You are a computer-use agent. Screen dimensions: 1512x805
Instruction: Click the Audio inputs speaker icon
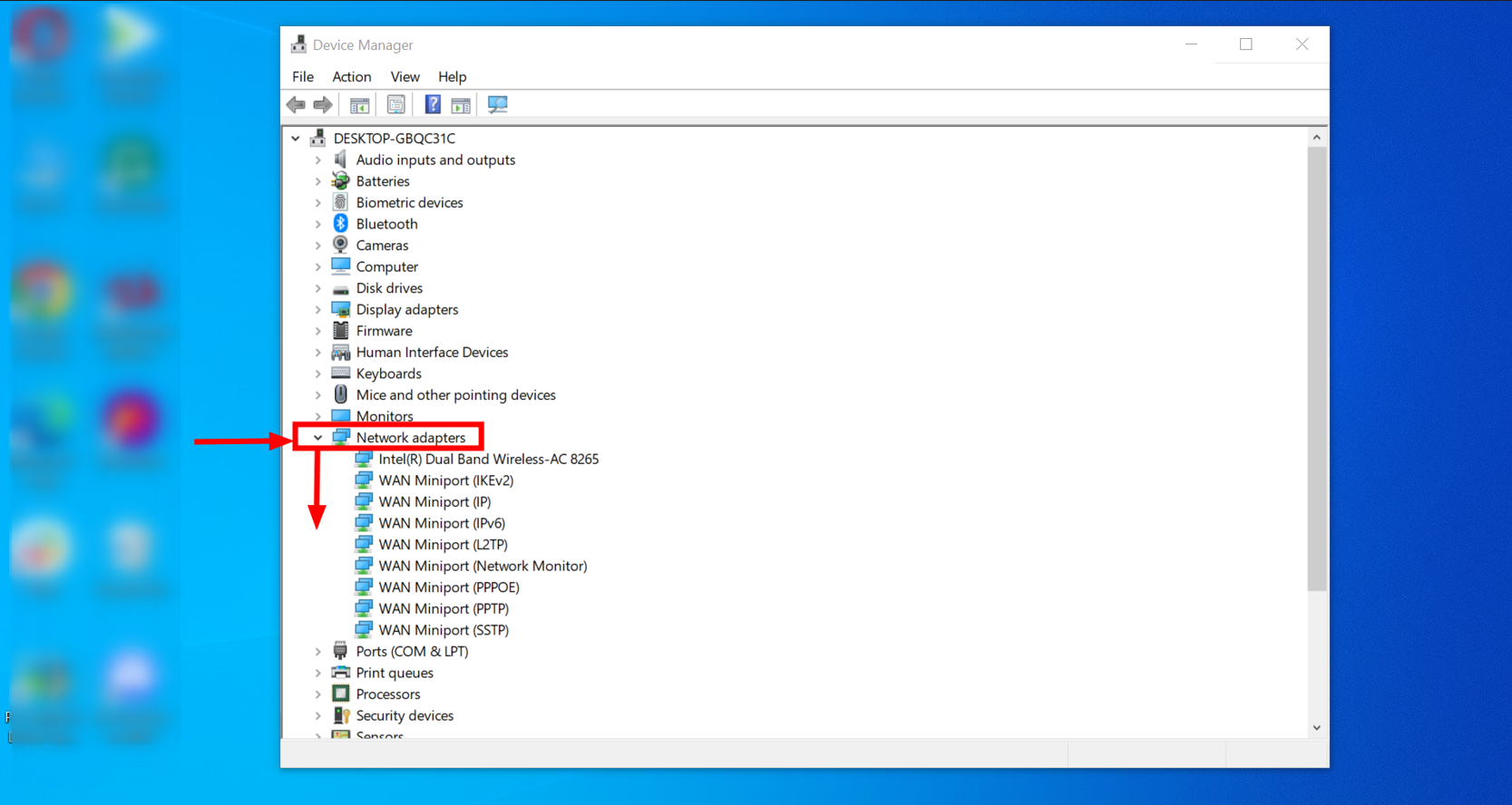coord(341,160)
